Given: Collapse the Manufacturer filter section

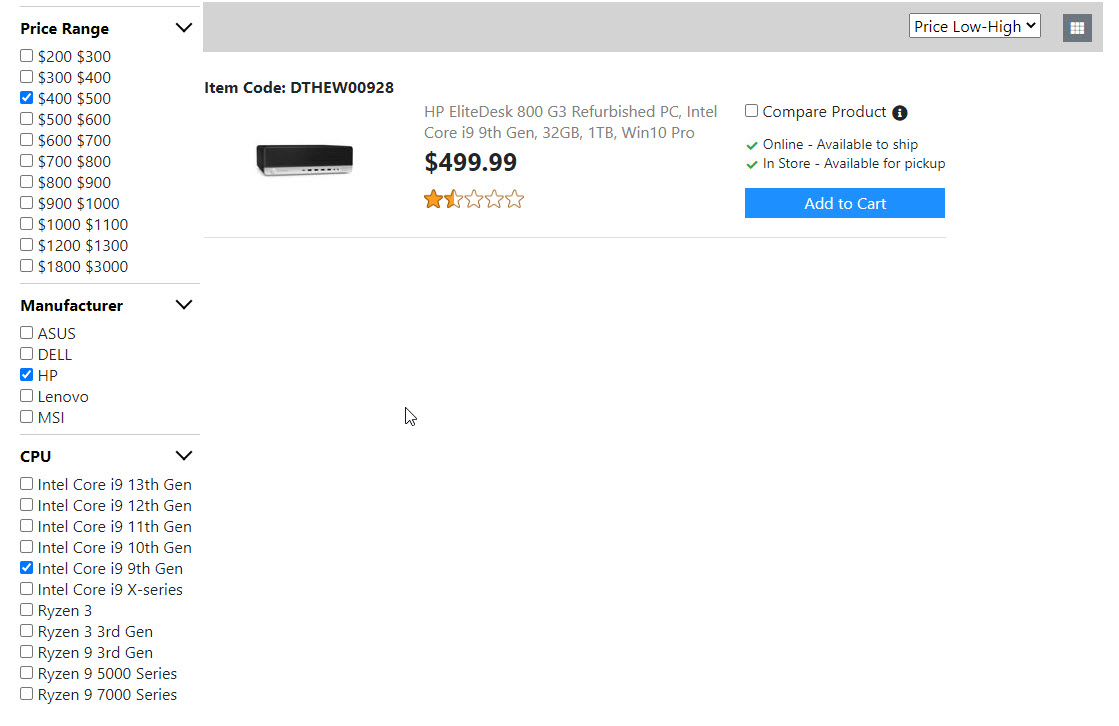Looking at the screenshot, I should (x=183, y=305).
